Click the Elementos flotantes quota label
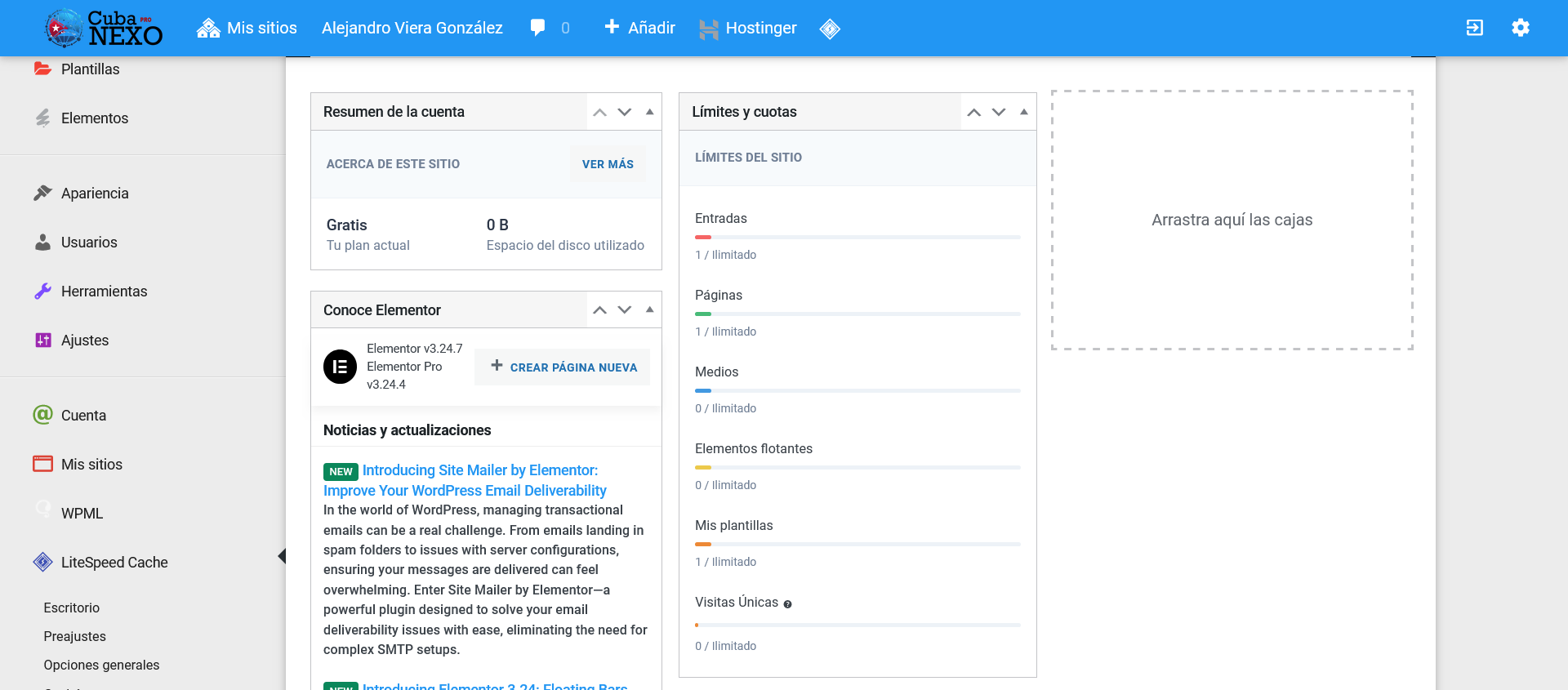This screenshot has width=1568, height=690. click(x=754, y=448)
